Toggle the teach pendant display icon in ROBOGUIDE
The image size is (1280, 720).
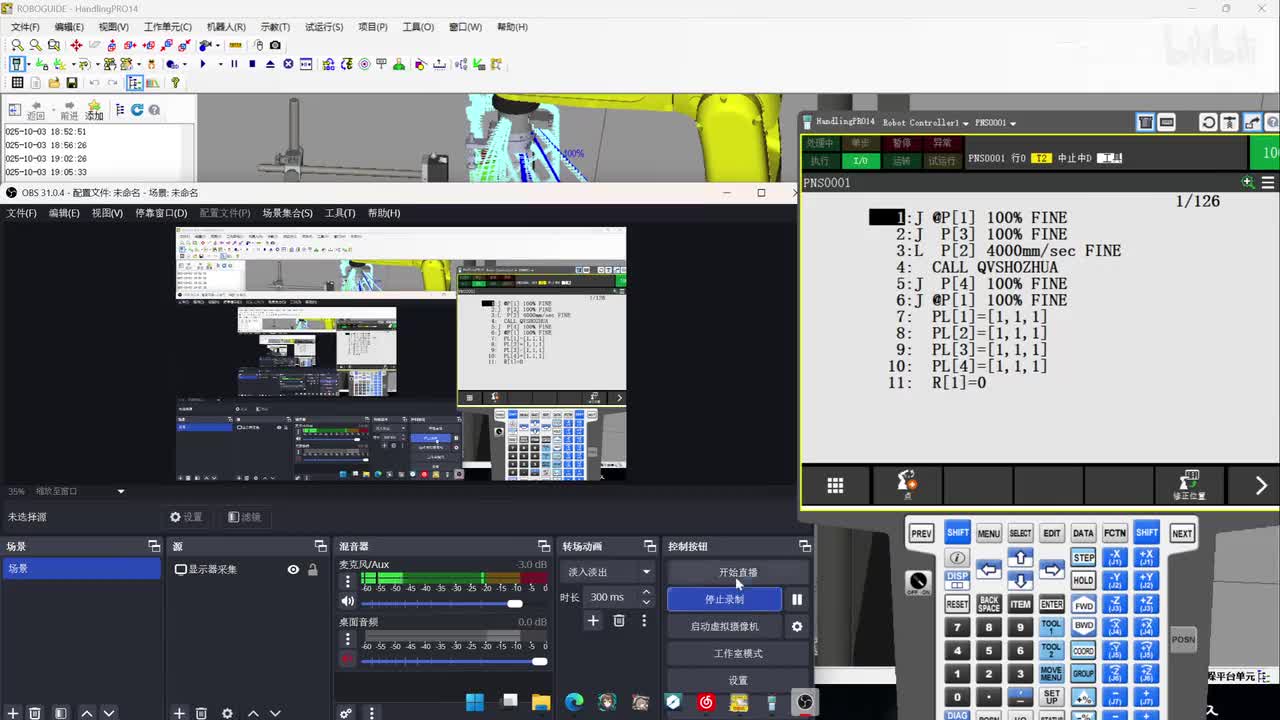tap(17, 64)
